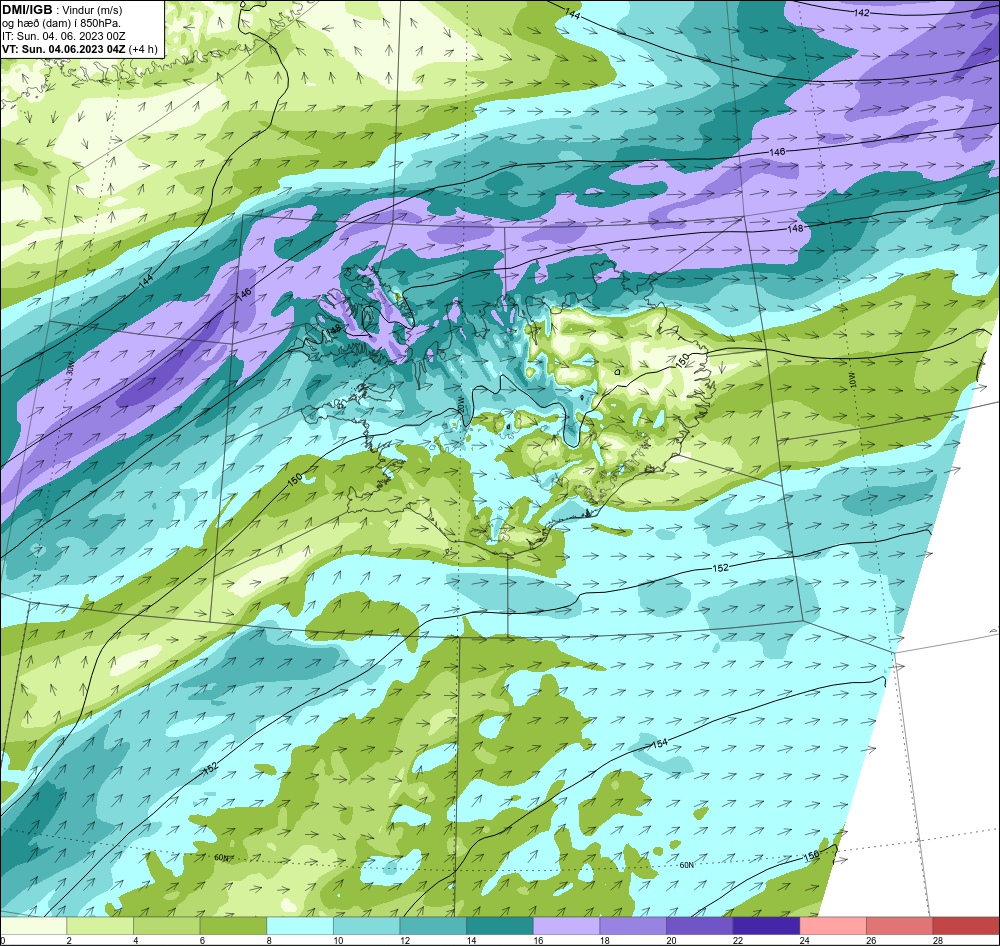The image size is (1000, 946).
Task: Pick the 6–8 m/s darker green swatch
Action: (x=233, y=926)
